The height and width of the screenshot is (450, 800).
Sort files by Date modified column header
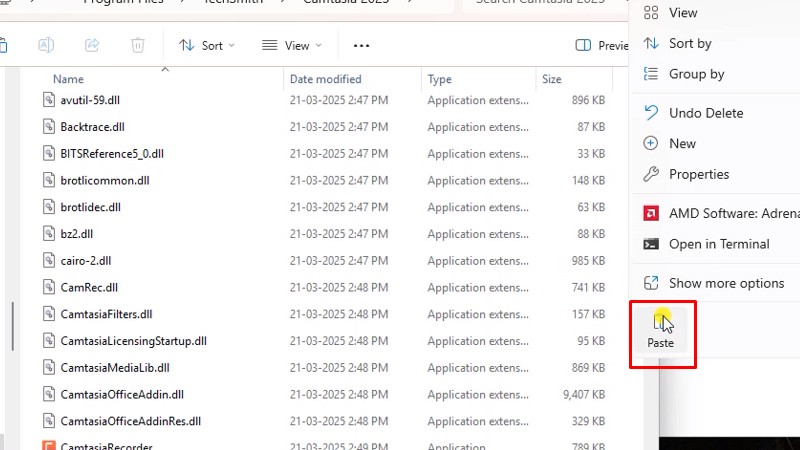[x=325, y=79]
